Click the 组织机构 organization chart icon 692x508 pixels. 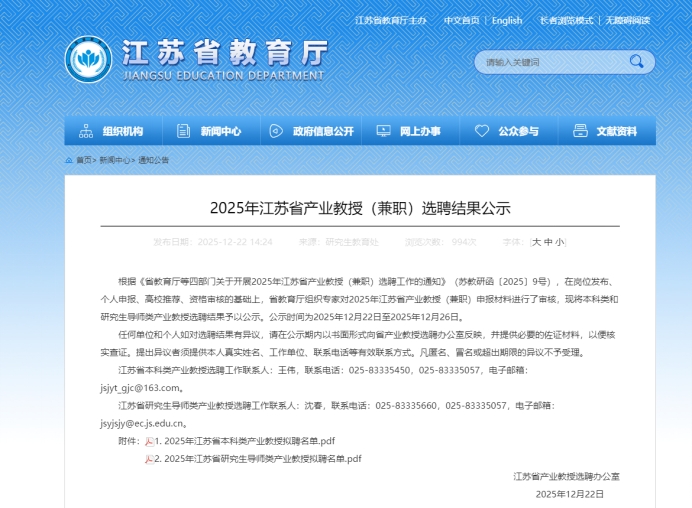pyautogui.click(x=84, y=131)
